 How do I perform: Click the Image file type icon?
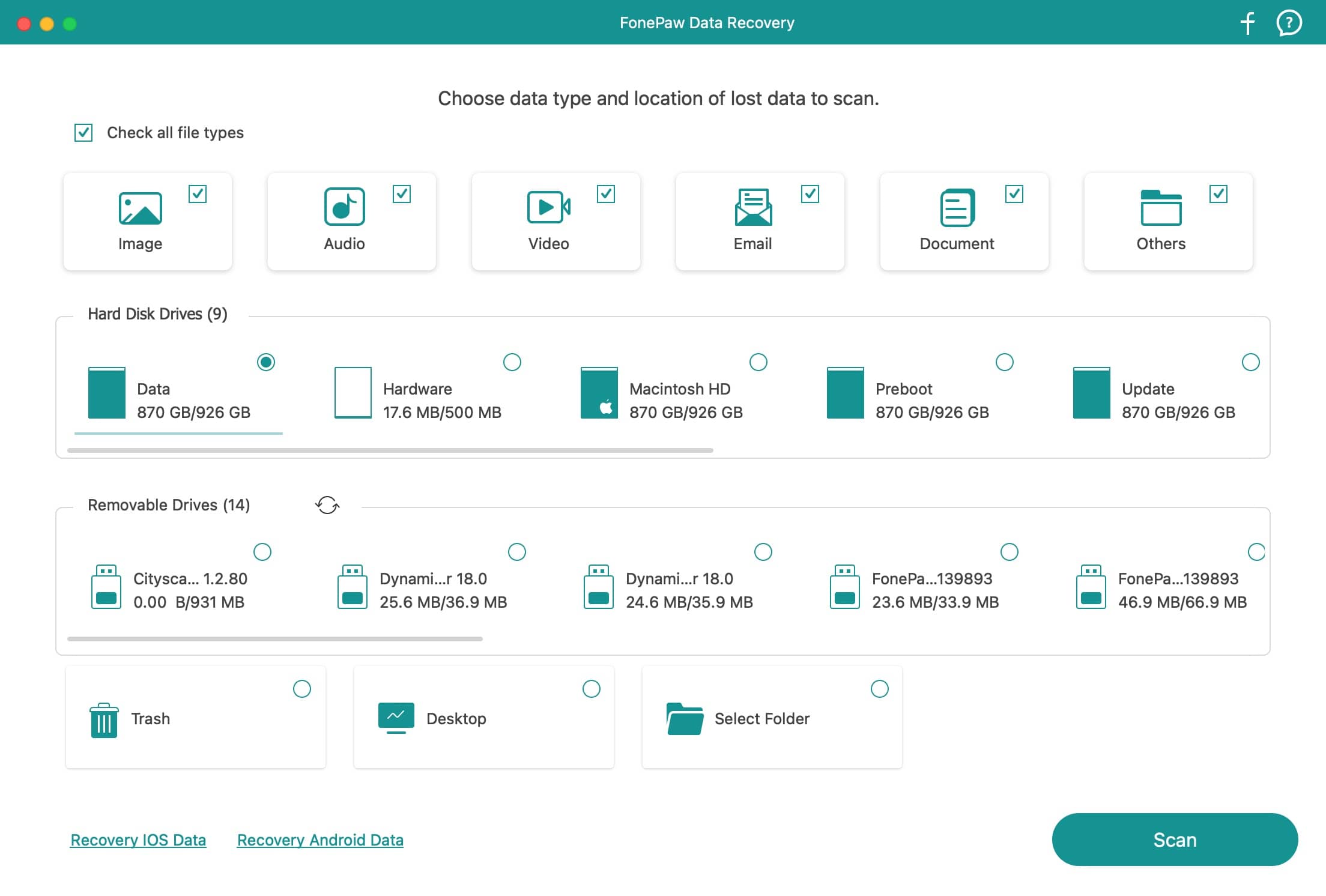[141, 208]
